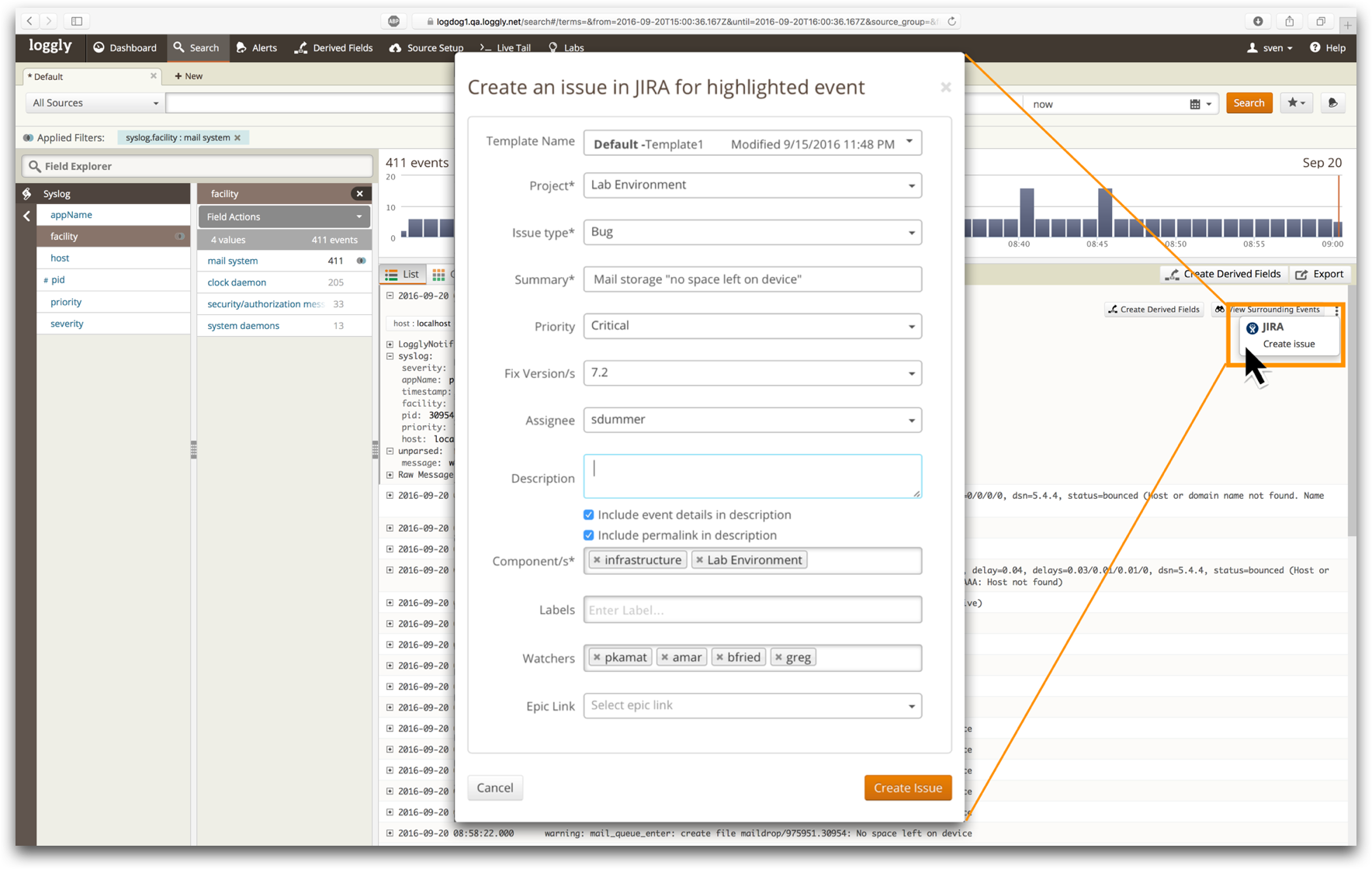Uncheck Include event details in description
The height and width of the screenshot is (869, 1372).
click(x=589, y=515)
